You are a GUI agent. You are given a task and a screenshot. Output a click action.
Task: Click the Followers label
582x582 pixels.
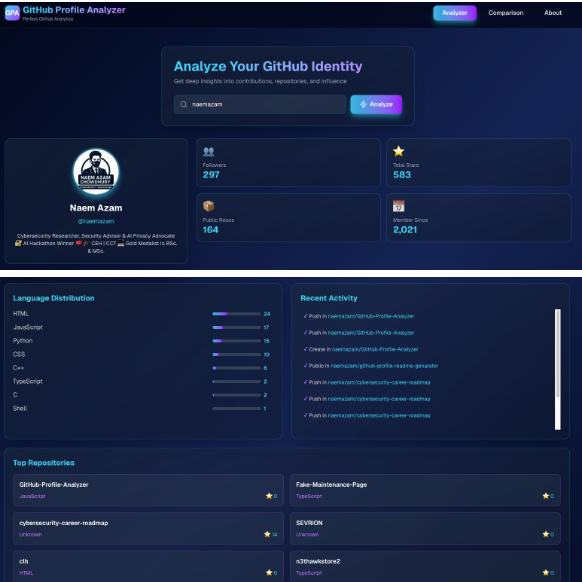(x=214, y=165)
